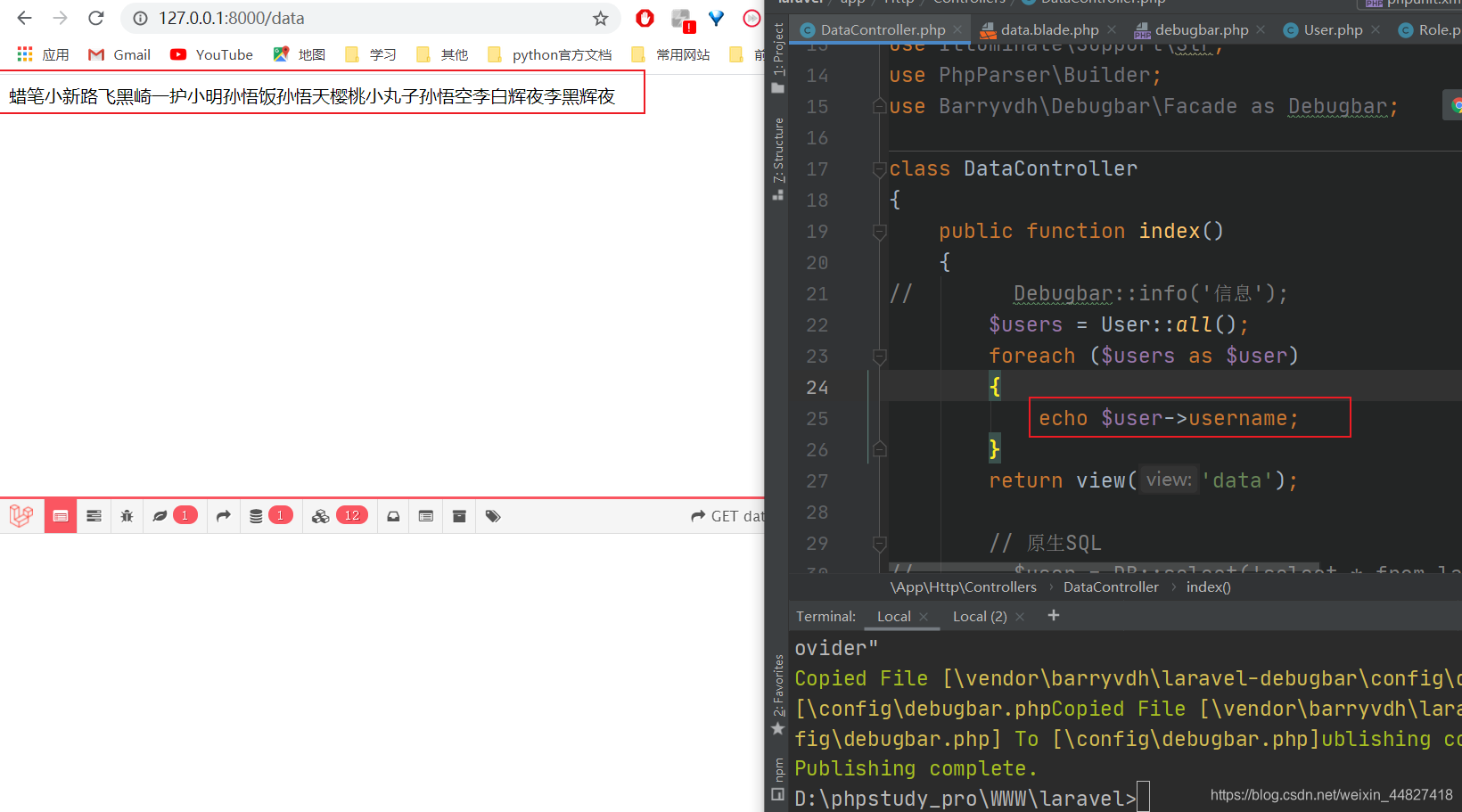Bookmark this page with the star icon

click(x=601, y=18)
